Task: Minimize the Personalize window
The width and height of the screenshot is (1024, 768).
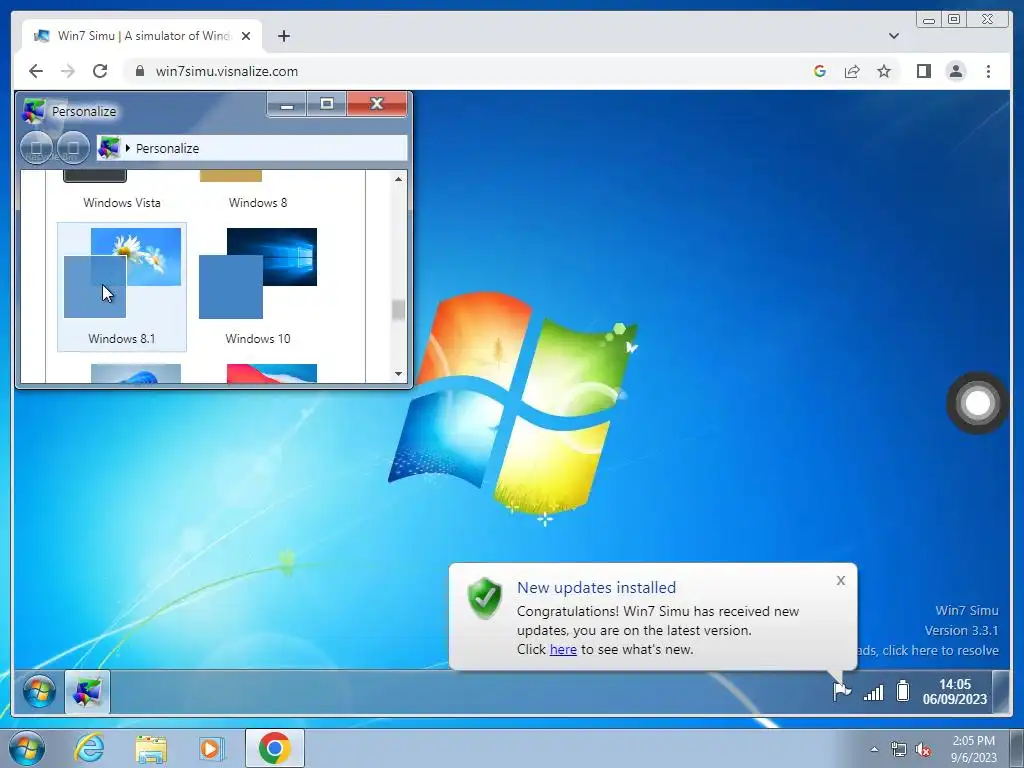Action: [287, 104]
